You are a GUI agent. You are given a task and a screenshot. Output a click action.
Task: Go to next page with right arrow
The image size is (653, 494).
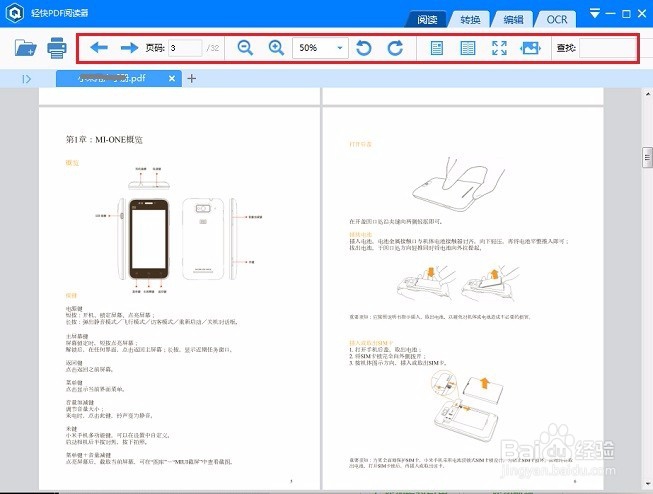click(129, 47)
